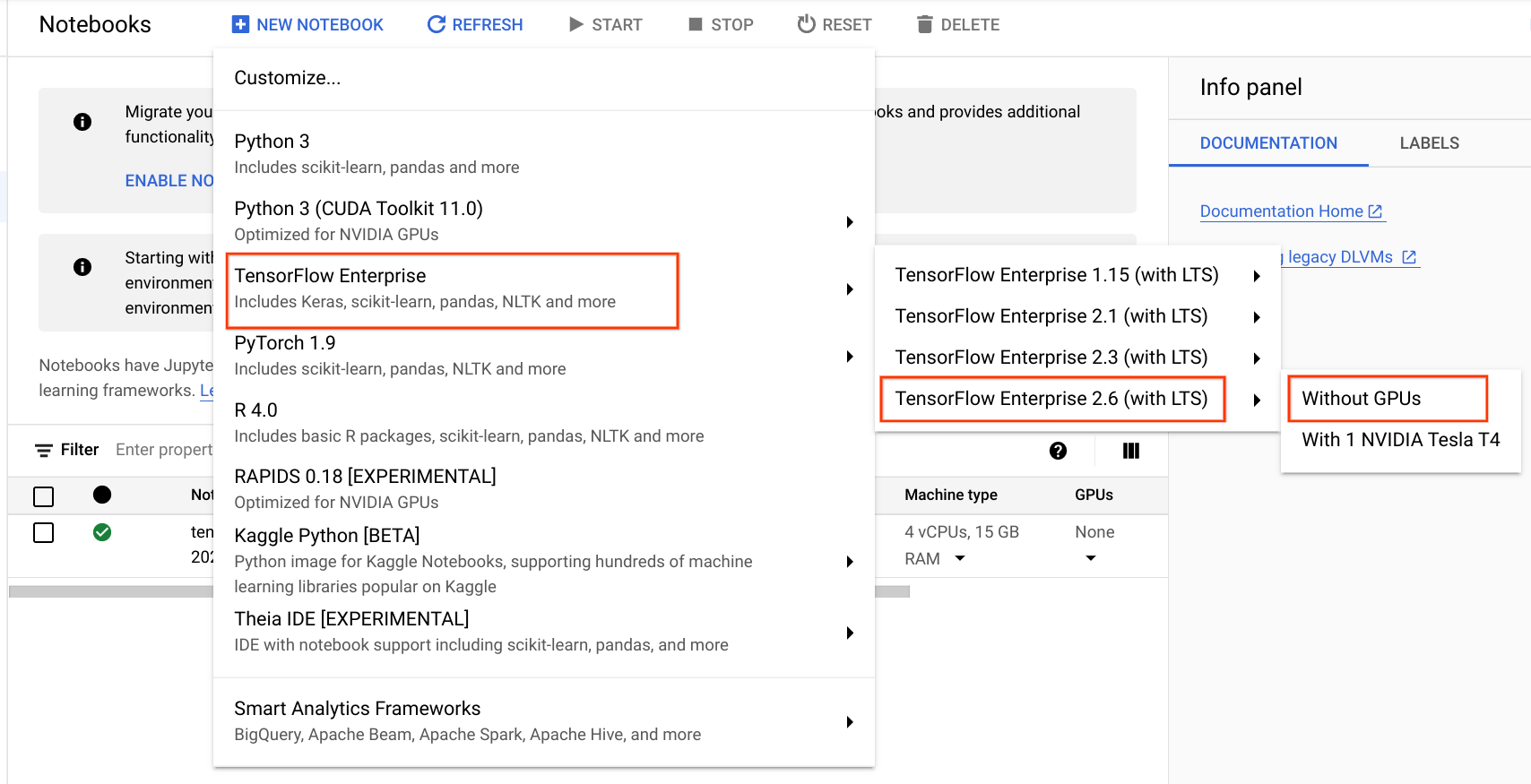Click the filter lines icon
Screen dimensions: 1531x784
point(44,450)
